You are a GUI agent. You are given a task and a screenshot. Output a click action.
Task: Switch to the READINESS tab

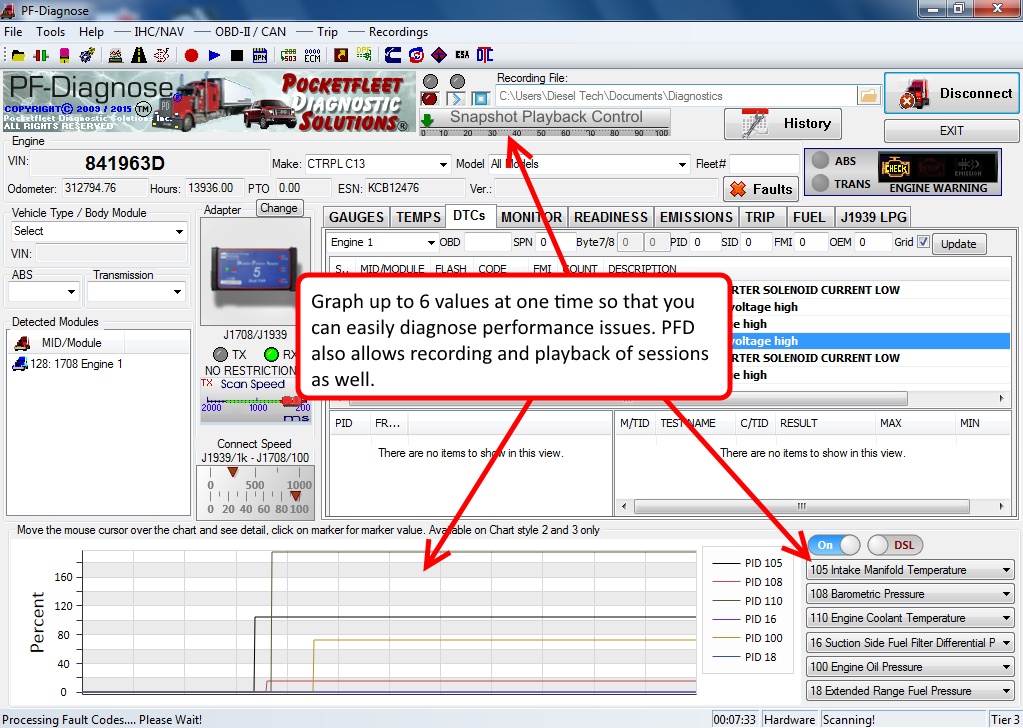(611, 217)
